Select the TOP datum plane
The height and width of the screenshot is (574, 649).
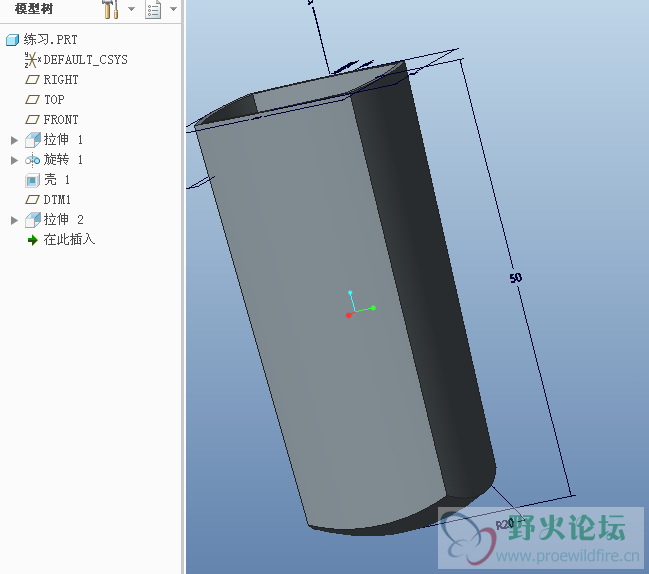[x=53, y=100]
